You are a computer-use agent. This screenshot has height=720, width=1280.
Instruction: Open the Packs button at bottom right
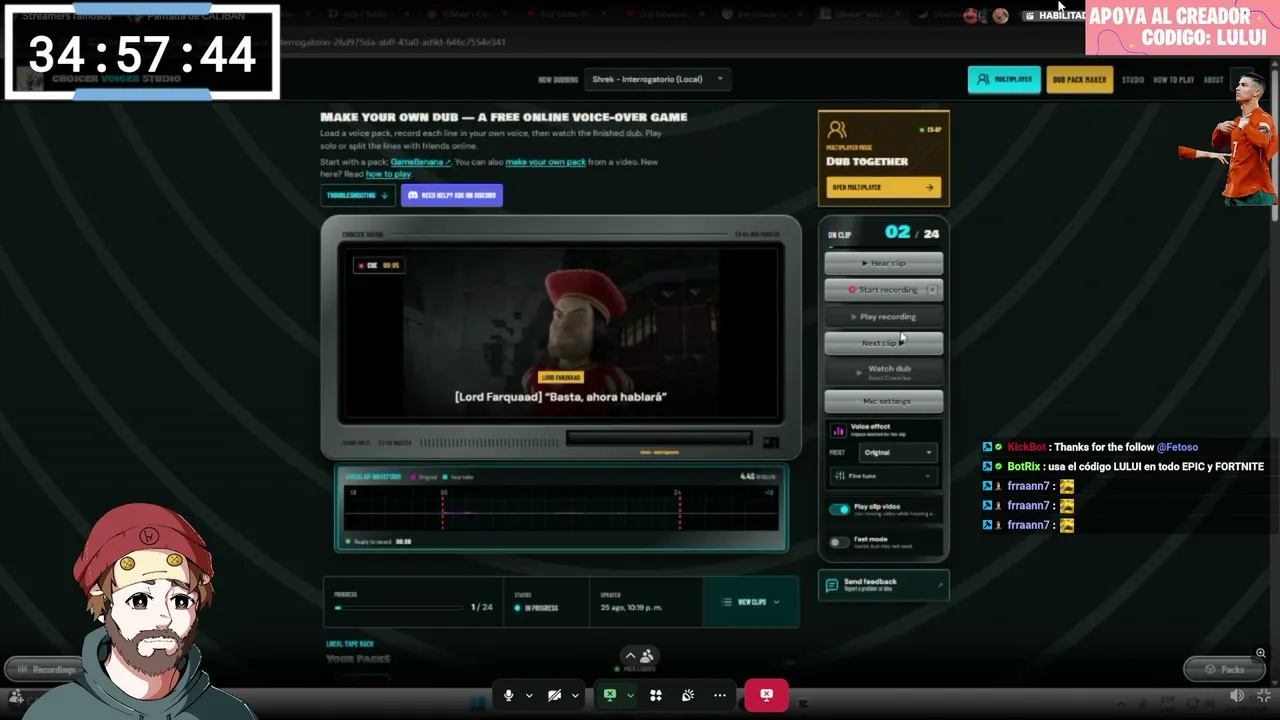coord(1224,669)
